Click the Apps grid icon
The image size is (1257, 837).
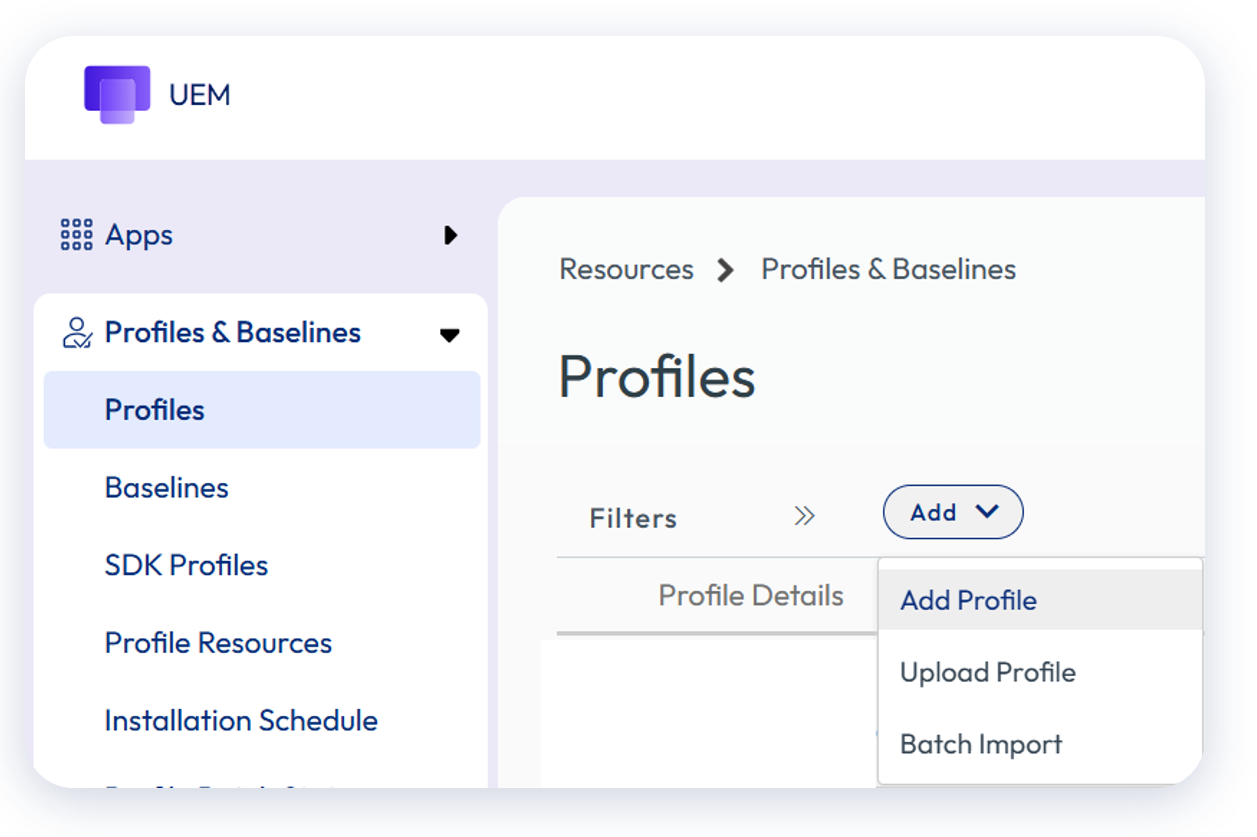click(x=76, y=235)
